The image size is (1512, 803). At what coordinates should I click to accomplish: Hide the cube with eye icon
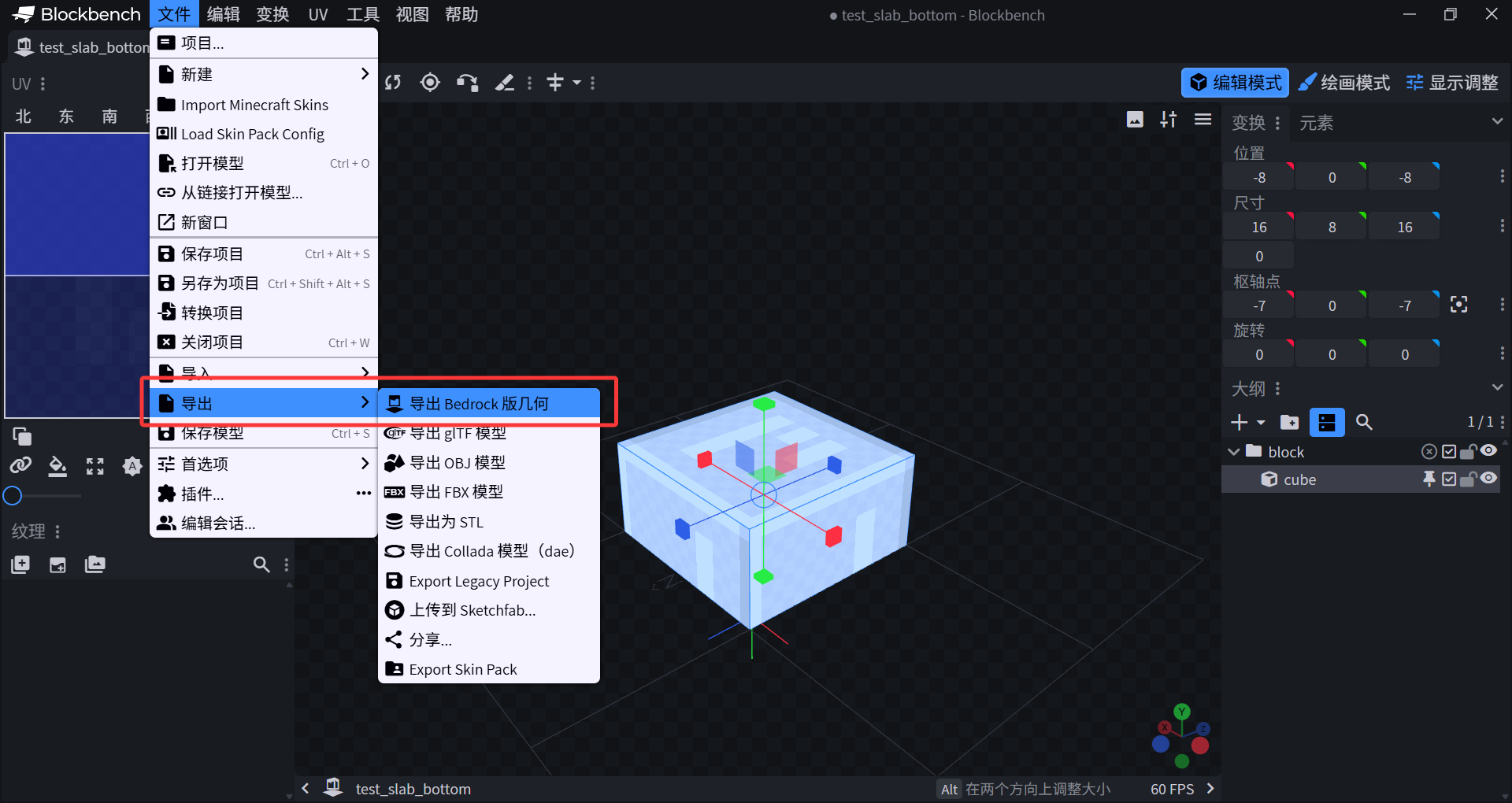[x=1488, y=479]
